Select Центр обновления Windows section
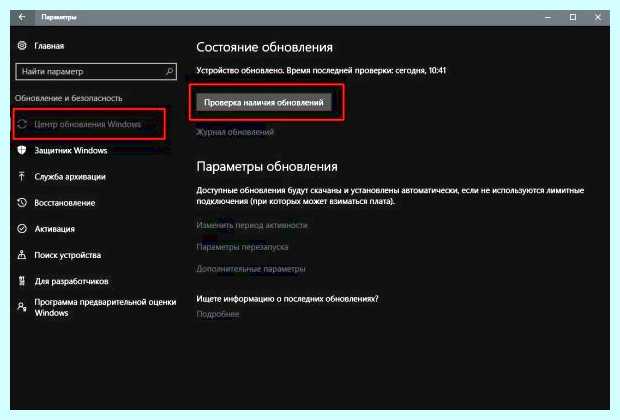Screen dimensions: 620x420 89,124
